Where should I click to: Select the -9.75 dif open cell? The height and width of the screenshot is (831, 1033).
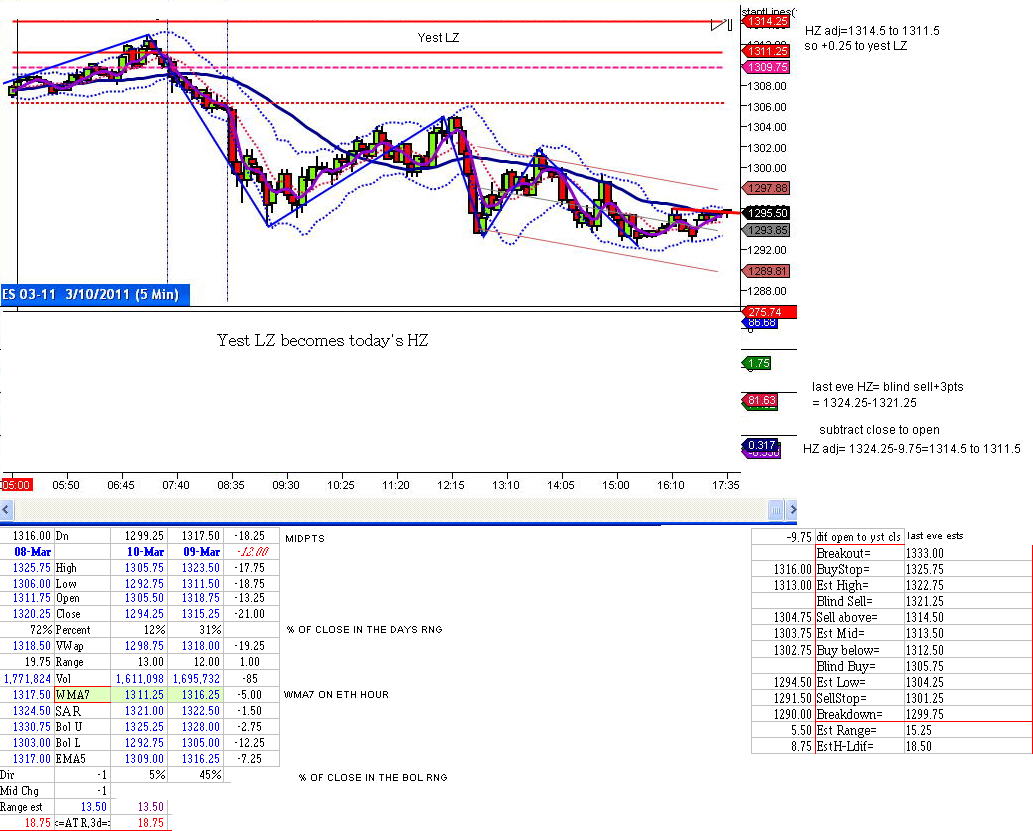click(x=783, y=537)
